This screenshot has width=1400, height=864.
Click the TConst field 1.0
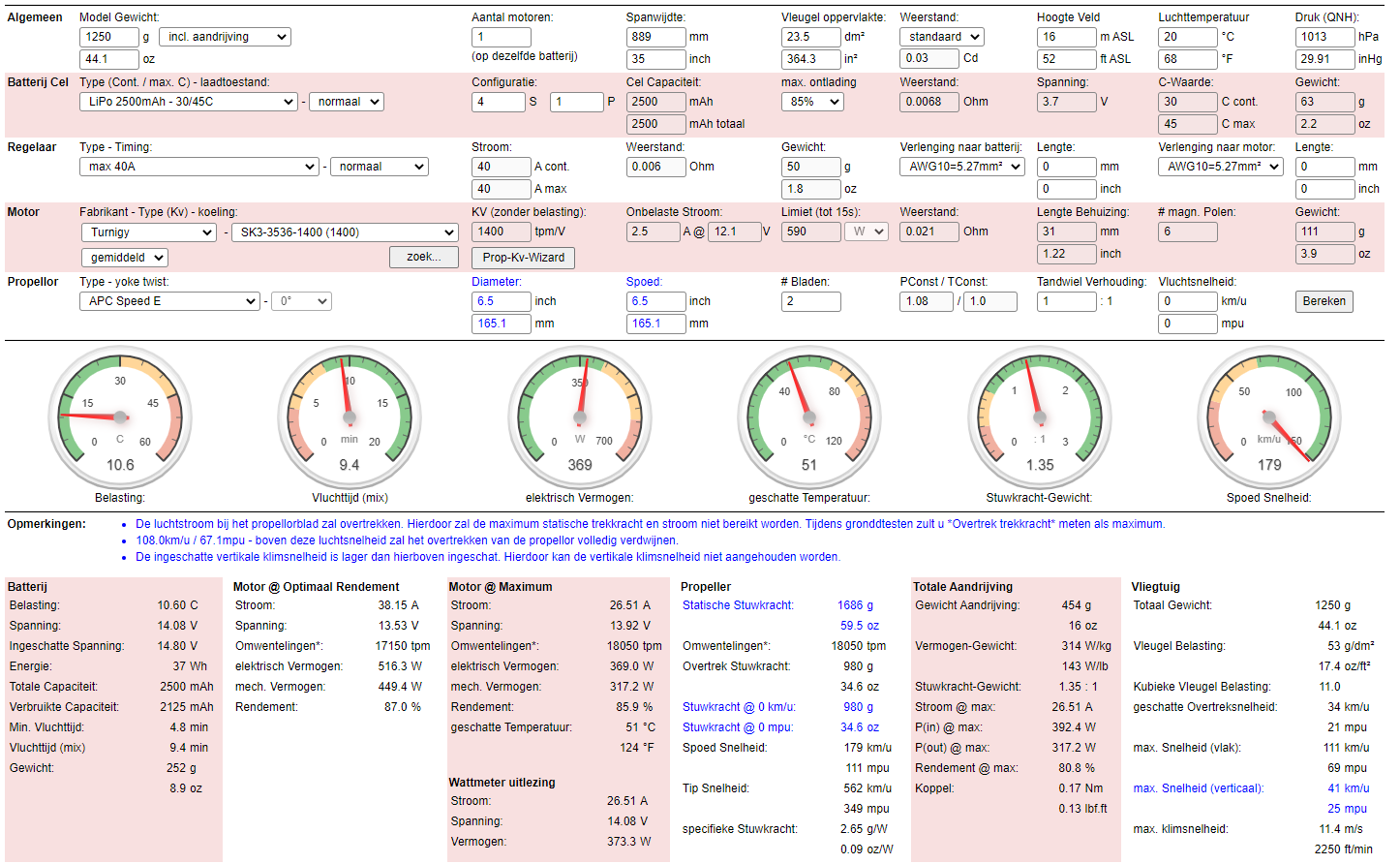pyautogui.click(x=989, y=301)
